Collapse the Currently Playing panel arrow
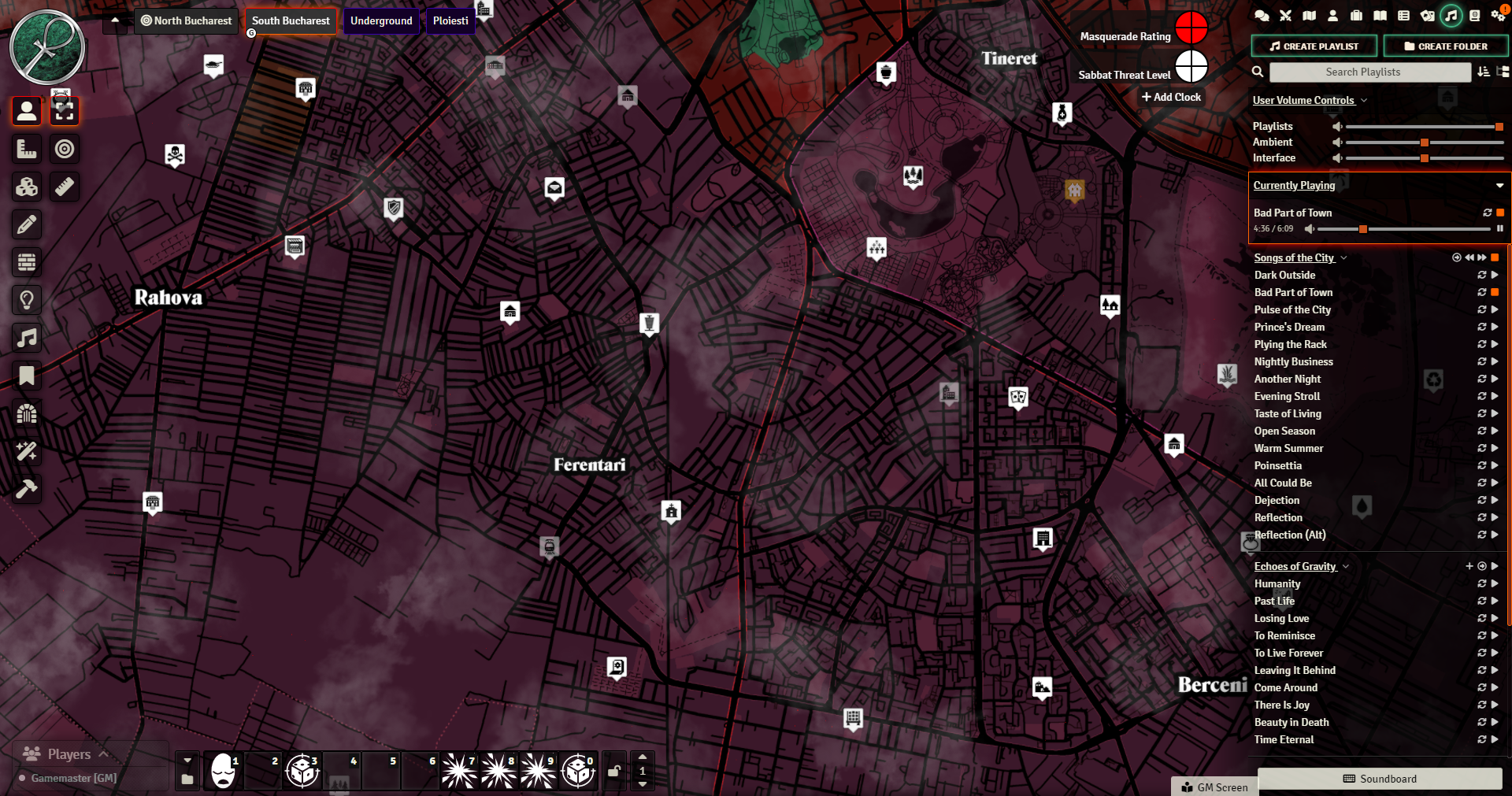Viewport: 1512px width, 796px height. pos(1499,186)
